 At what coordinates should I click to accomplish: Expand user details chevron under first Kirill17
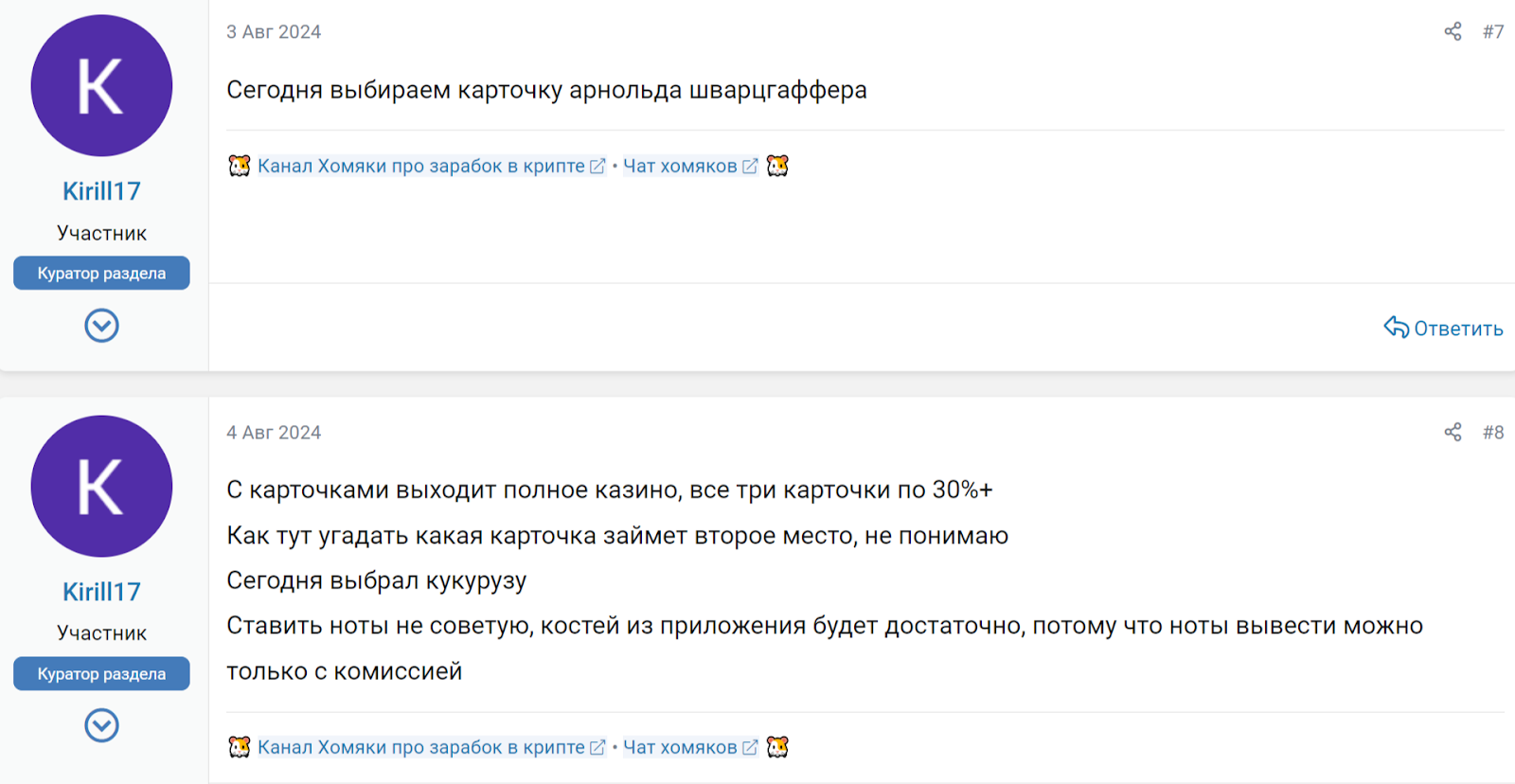[101, 326]
